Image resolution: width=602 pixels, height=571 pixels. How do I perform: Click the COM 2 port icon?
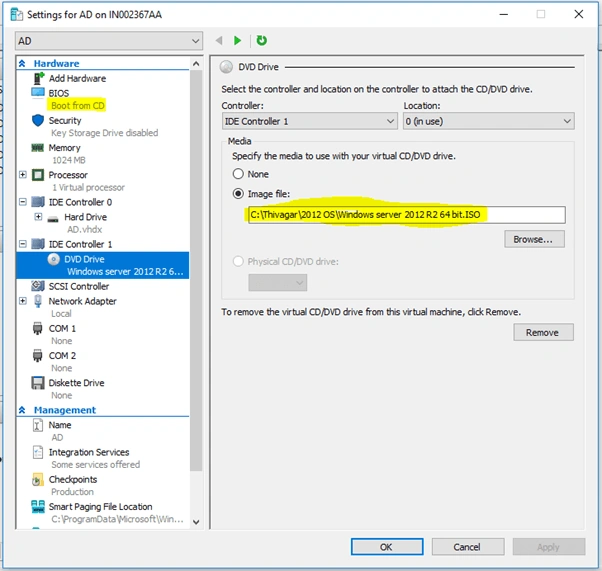point(38,356)
